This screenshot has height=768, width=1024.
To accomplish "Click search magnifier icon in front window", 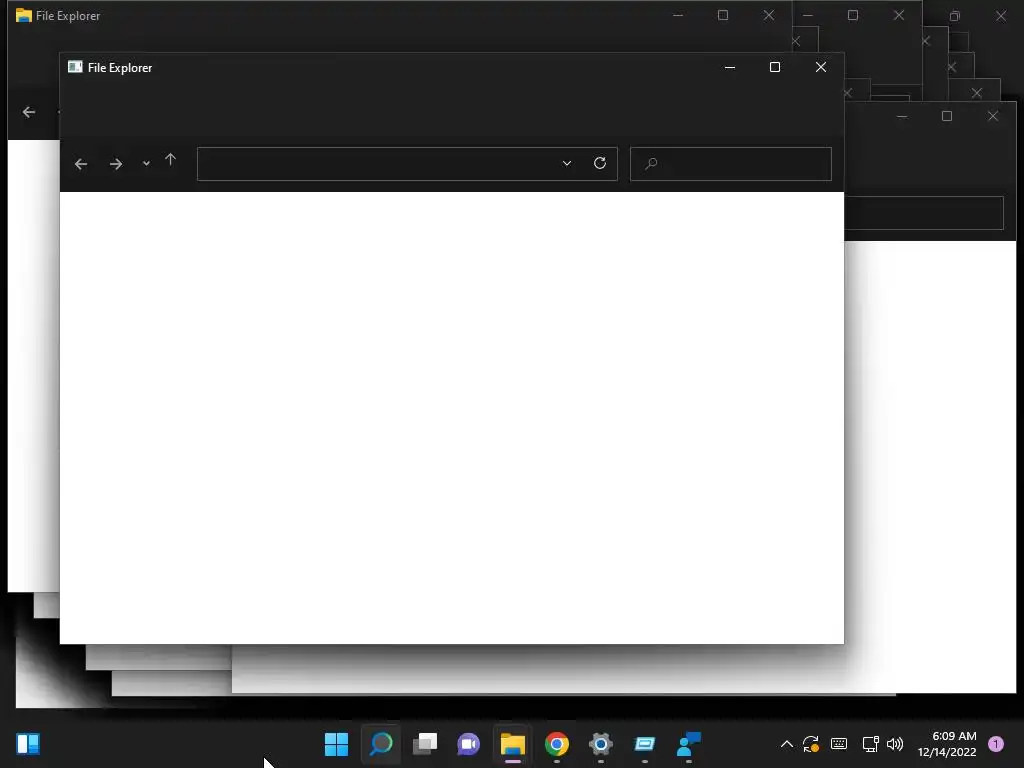I will (651, 164).
